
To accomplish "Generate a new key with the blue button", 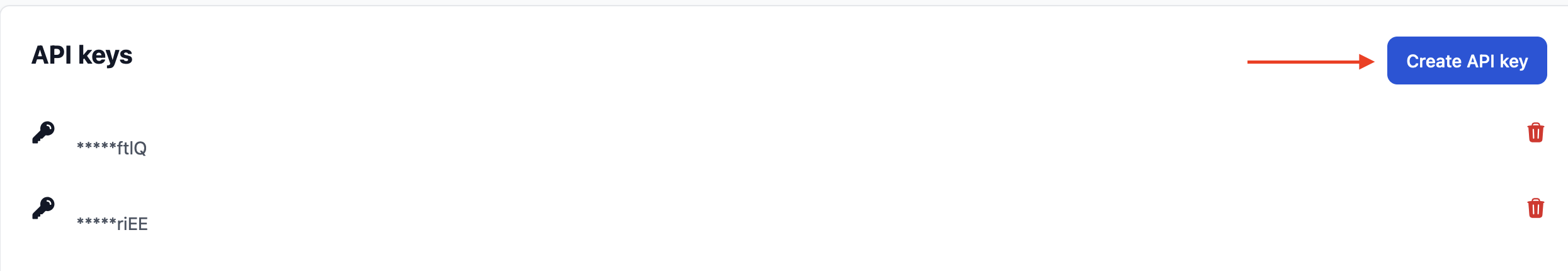I will tap(1467, 61).
